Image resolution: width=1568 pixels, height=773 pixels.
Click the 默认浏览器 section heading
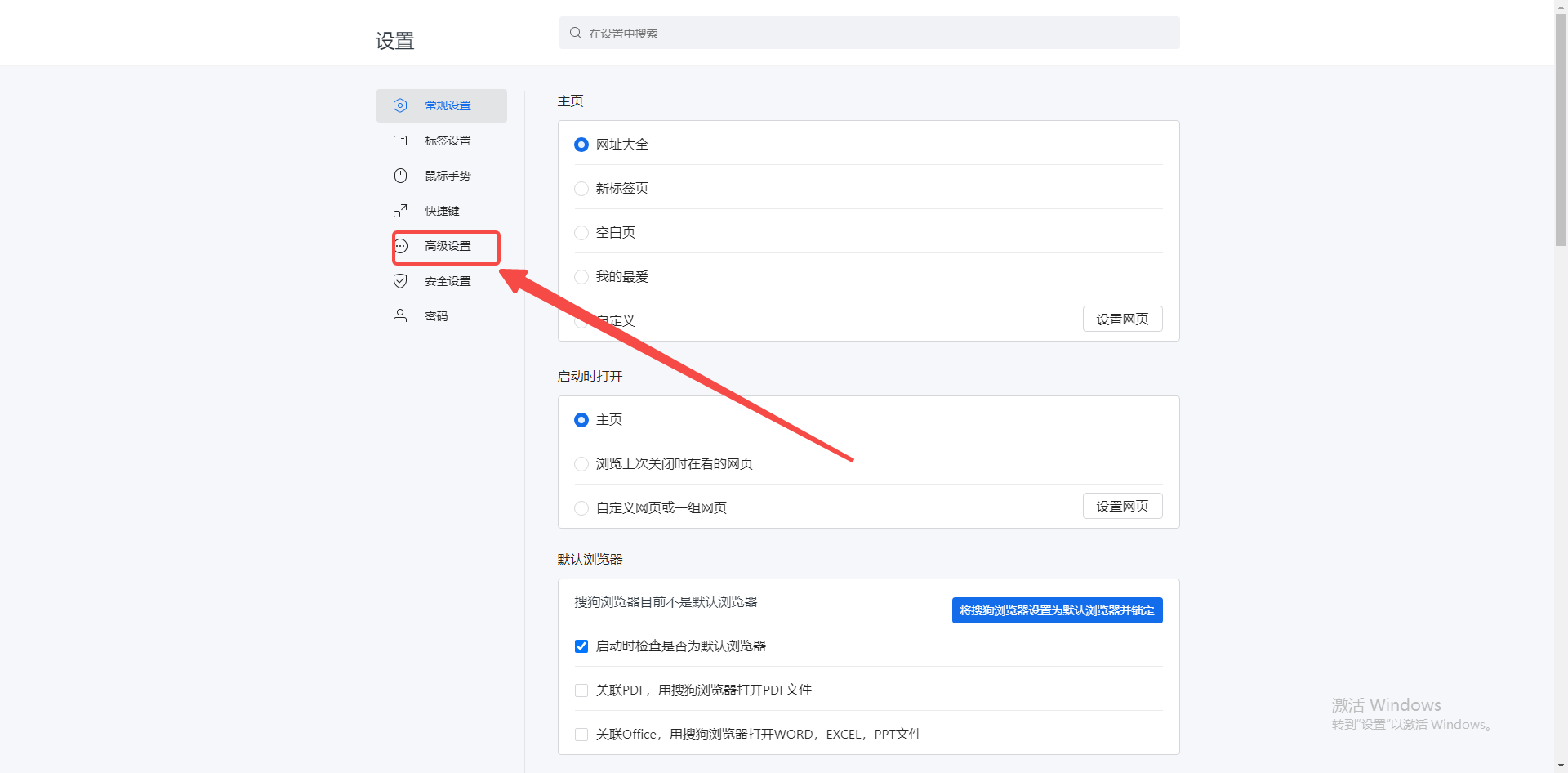pos(590,559)
